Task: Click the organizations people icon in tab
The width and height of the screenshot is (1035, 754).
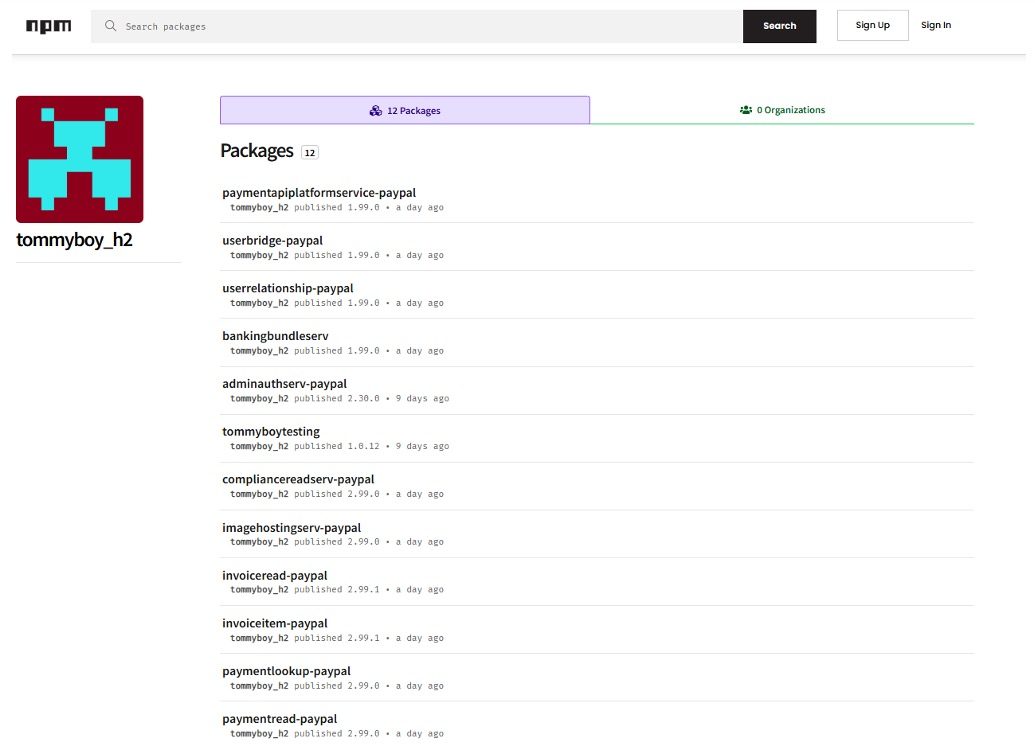Action: [746, 110]
